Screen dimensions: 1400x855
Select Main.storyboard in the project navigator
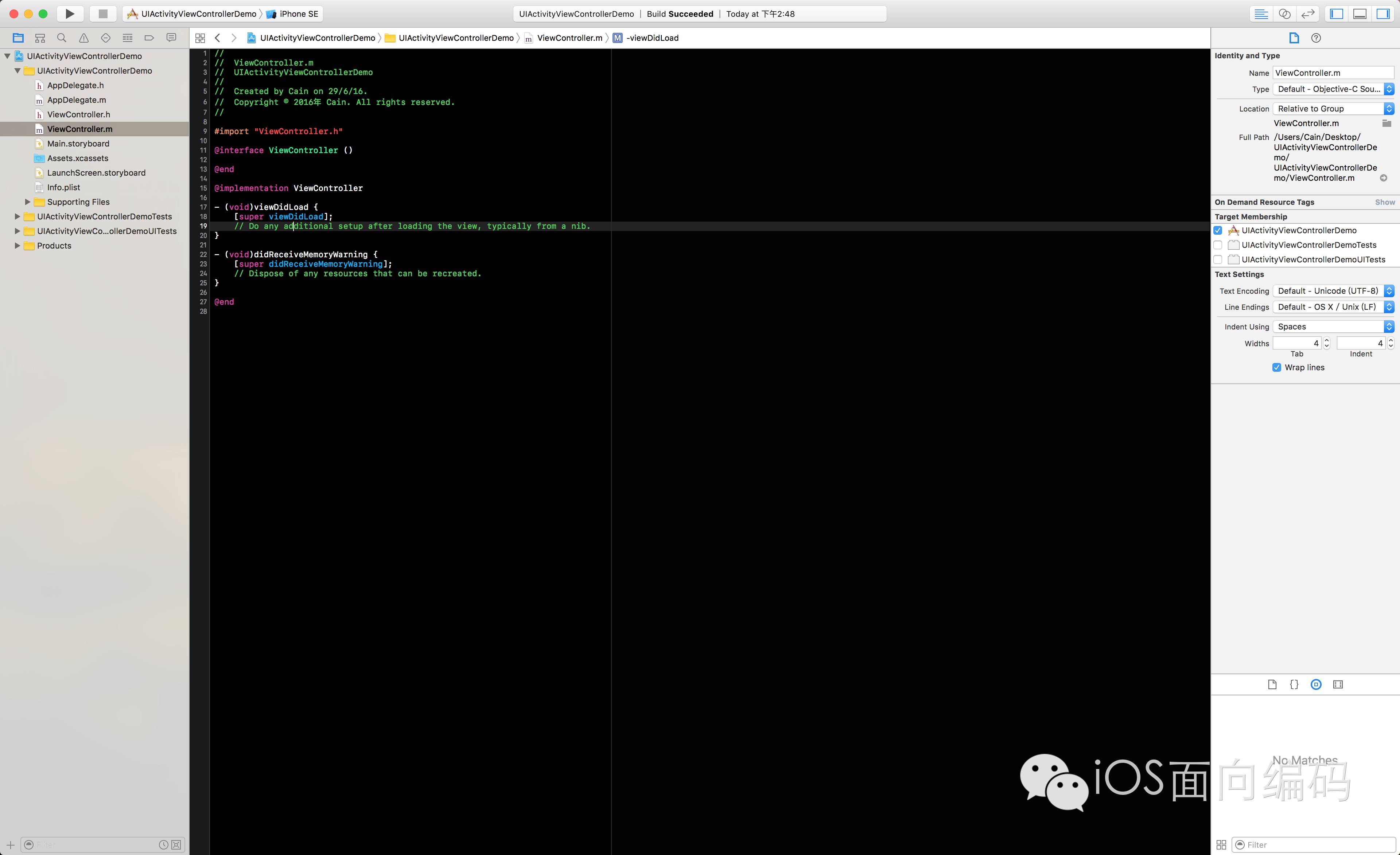tap(78, 144)
